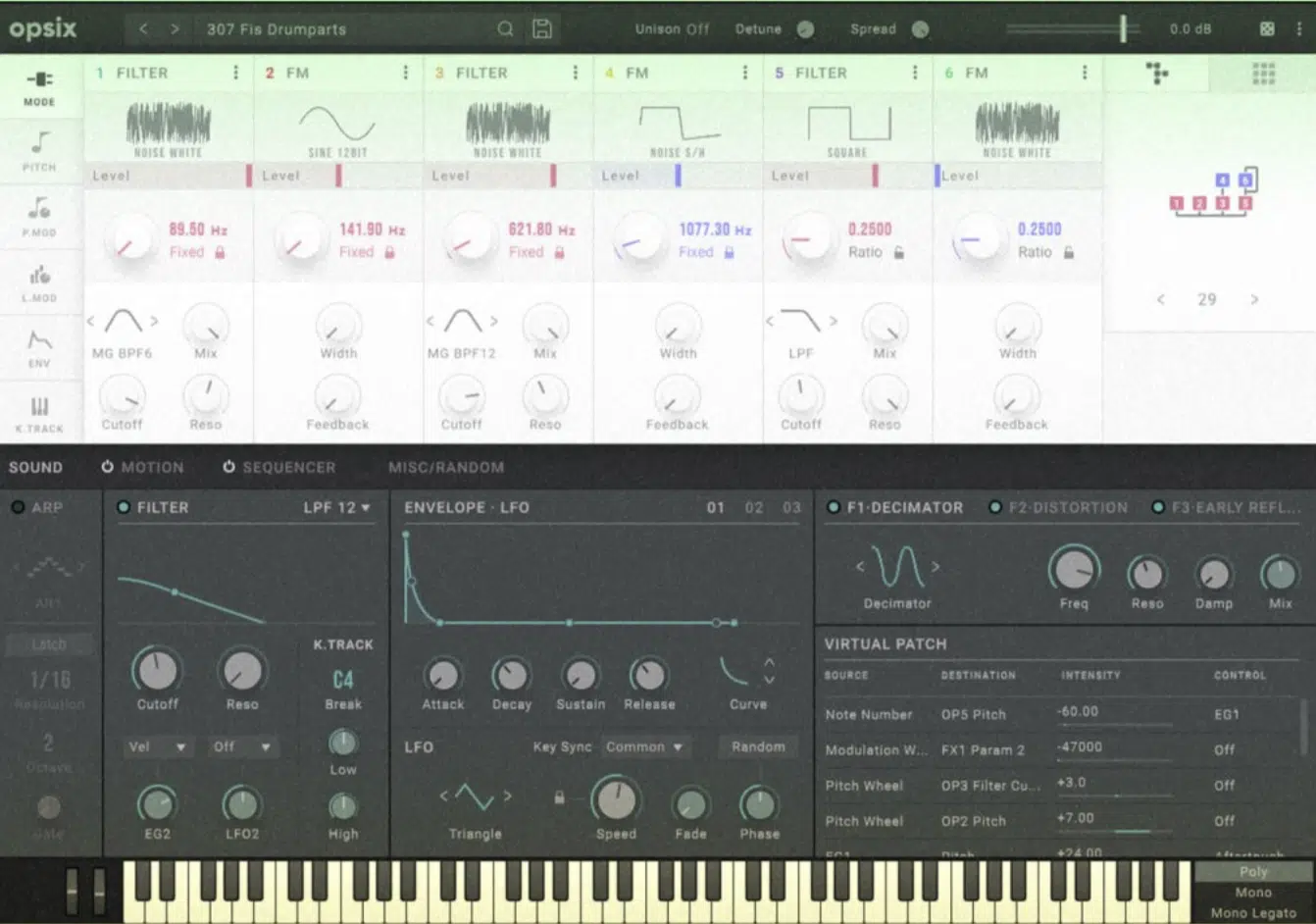Open the K.TRACK sidebar page
Screen dimensions: 1316x924
39,413
